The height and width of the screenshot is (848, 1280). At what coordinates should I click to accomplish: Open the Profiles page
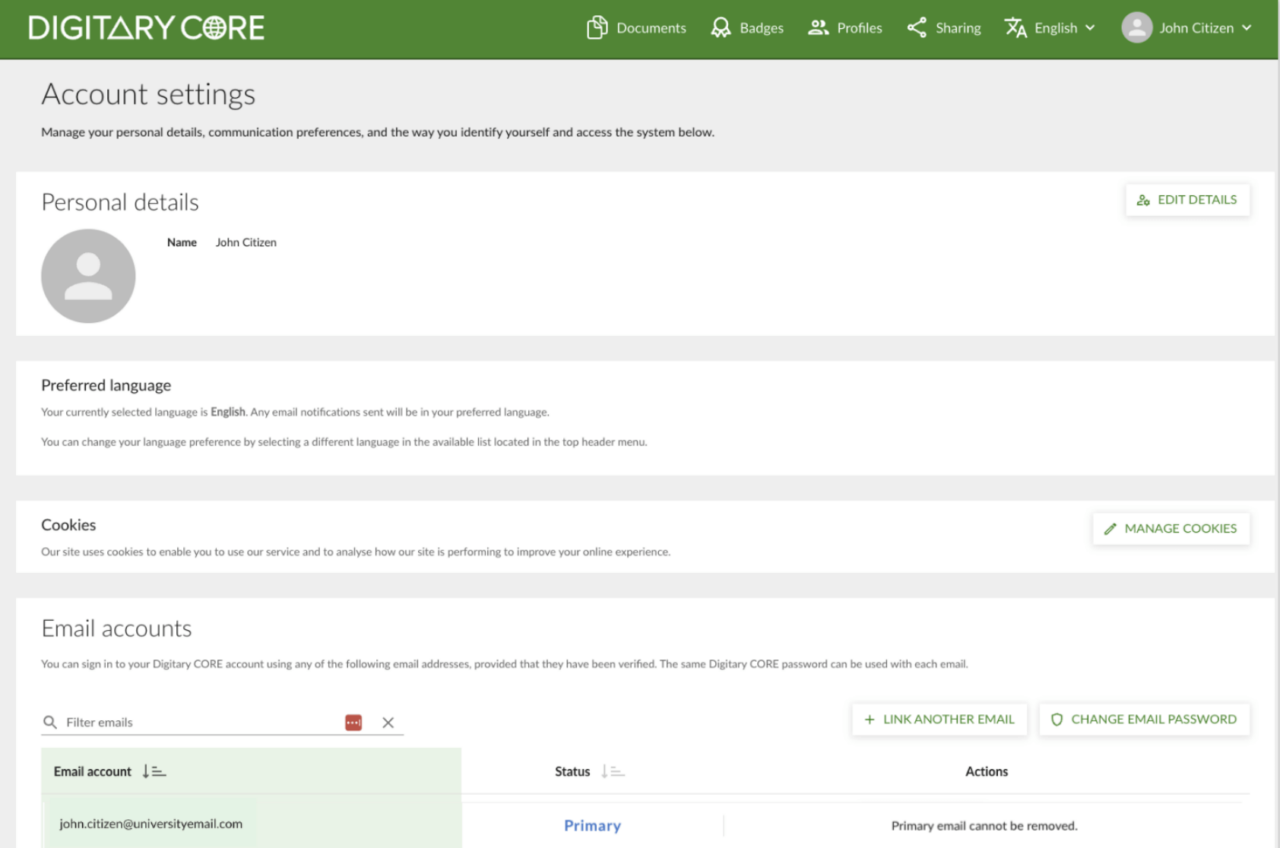click(x=845, y=28)
